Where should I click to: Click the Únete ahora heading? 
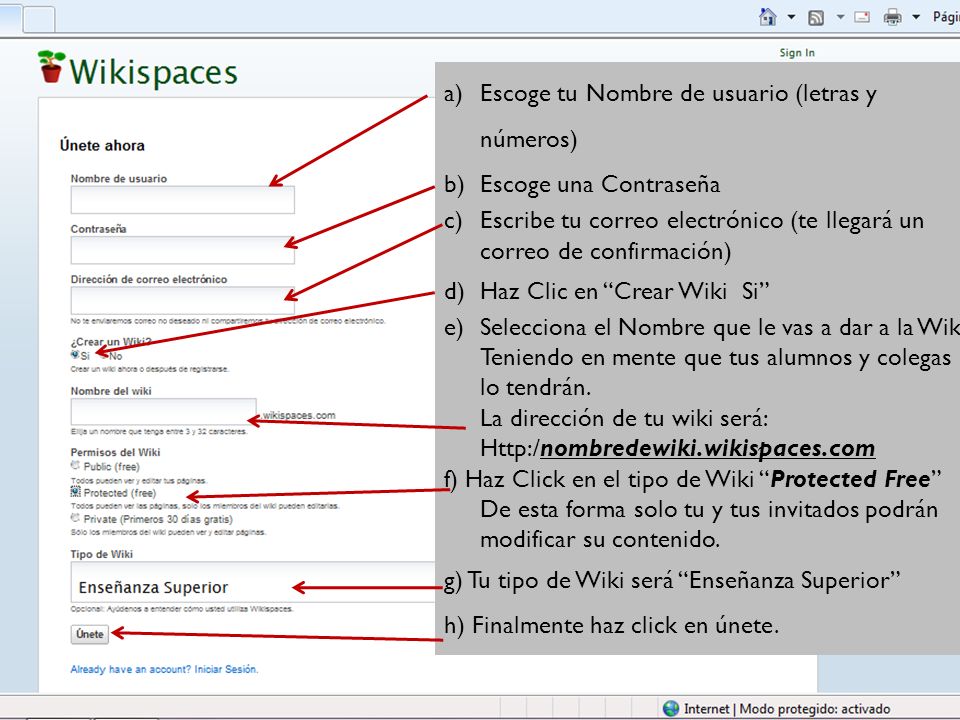tap(102, 146)
